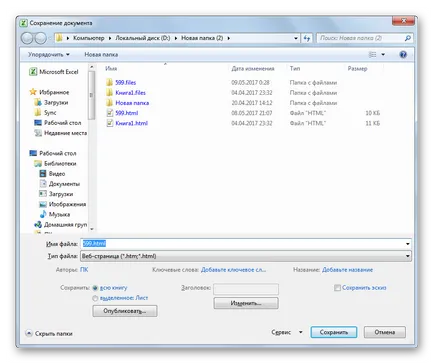Click Скрыть папки toggle
Viewport: 434px width, 364px height.
pos(49,333)
